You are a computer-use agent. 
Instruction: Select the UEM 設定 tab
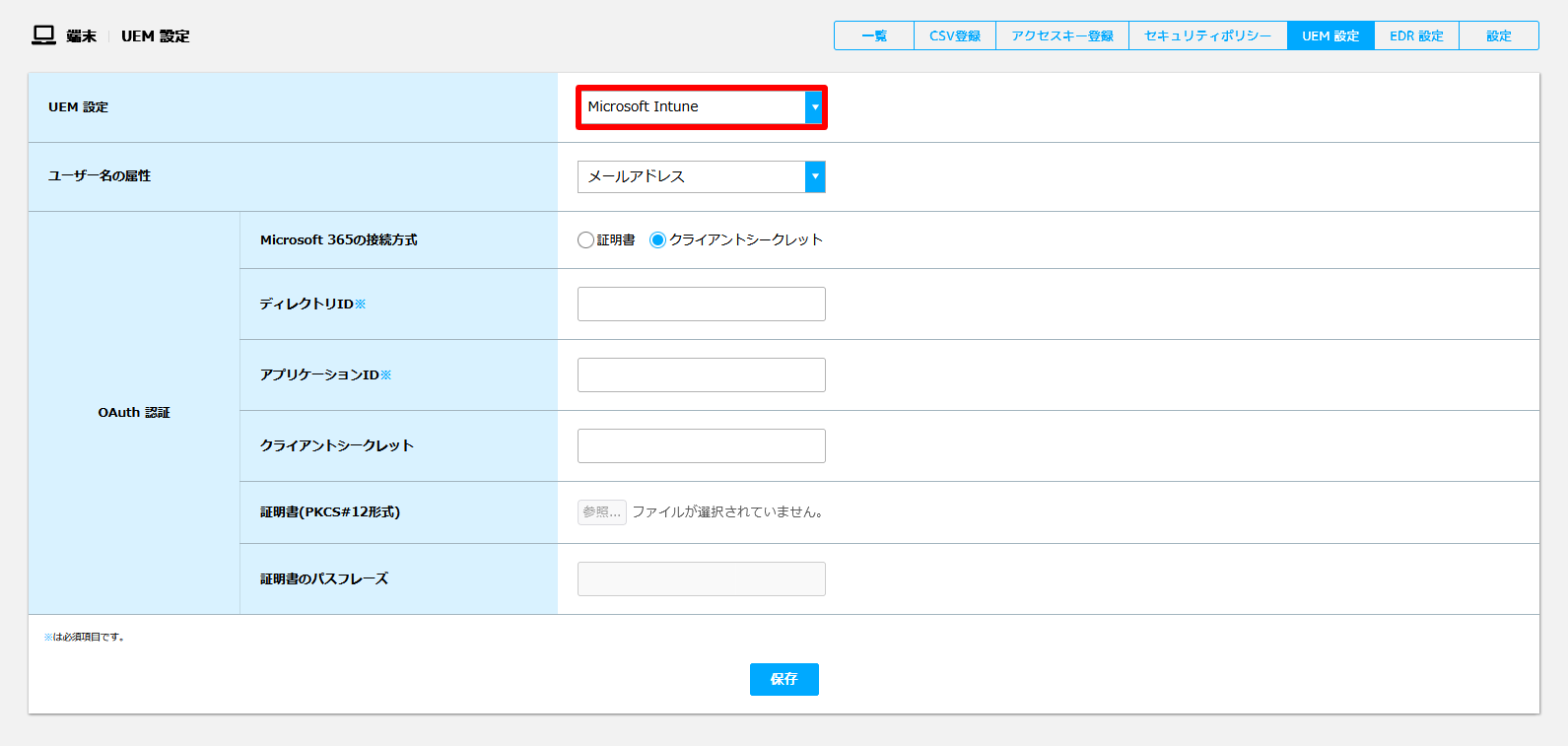tap(1330, 35)
